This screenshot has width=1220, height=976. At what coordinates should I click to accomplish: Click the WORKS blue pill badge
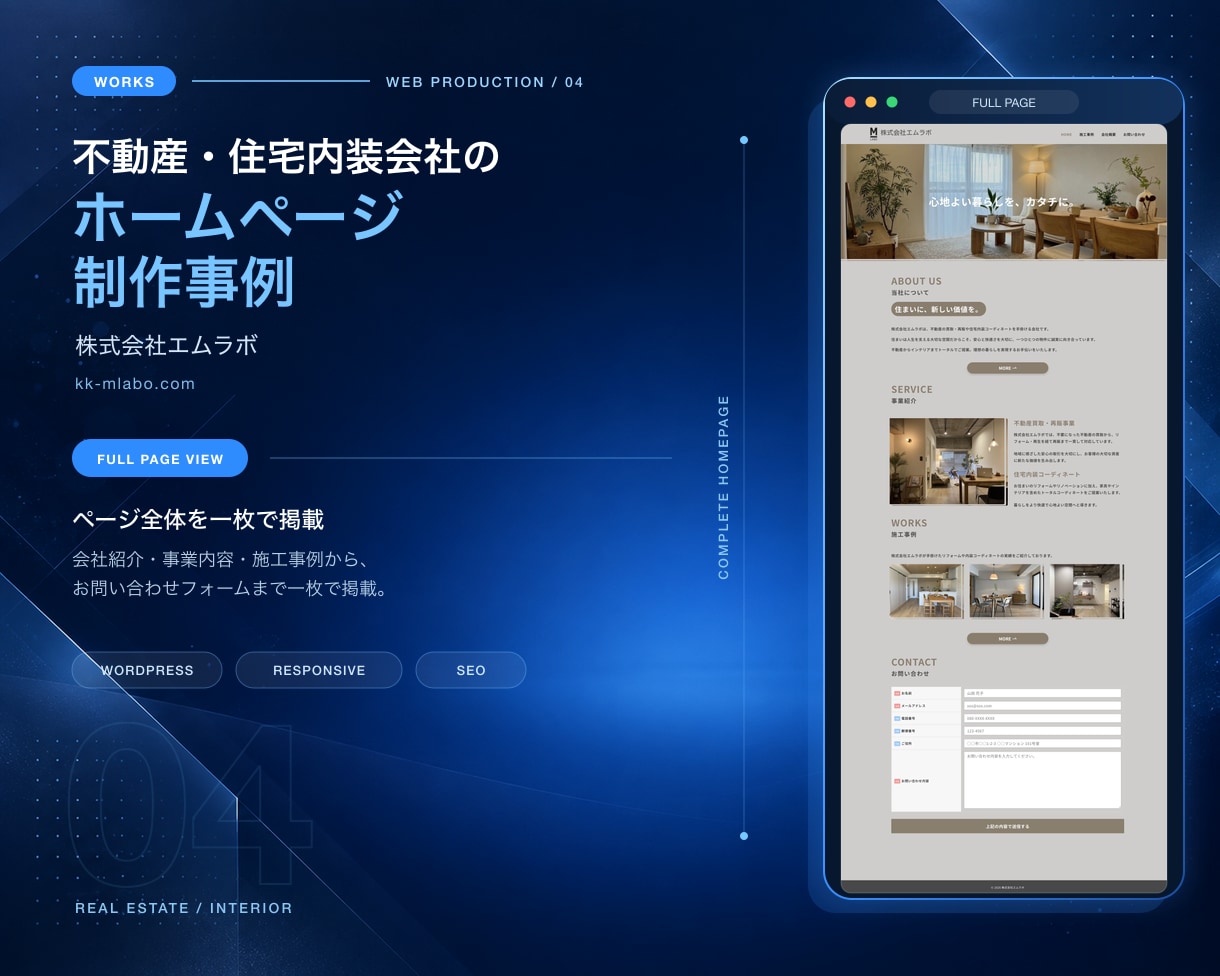[x=124, y=82]
